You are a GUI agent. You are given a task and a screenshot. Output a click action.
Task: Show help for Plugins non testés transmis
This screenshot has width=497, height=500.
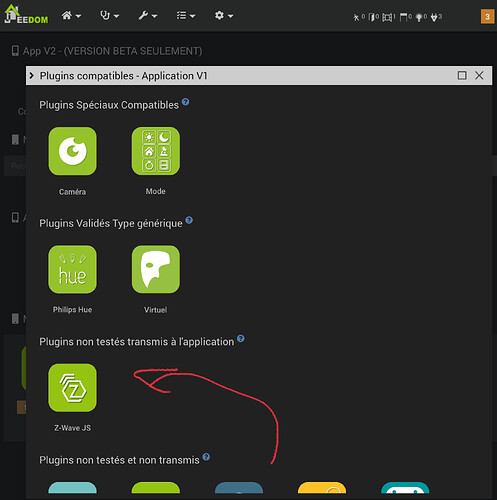241,339
